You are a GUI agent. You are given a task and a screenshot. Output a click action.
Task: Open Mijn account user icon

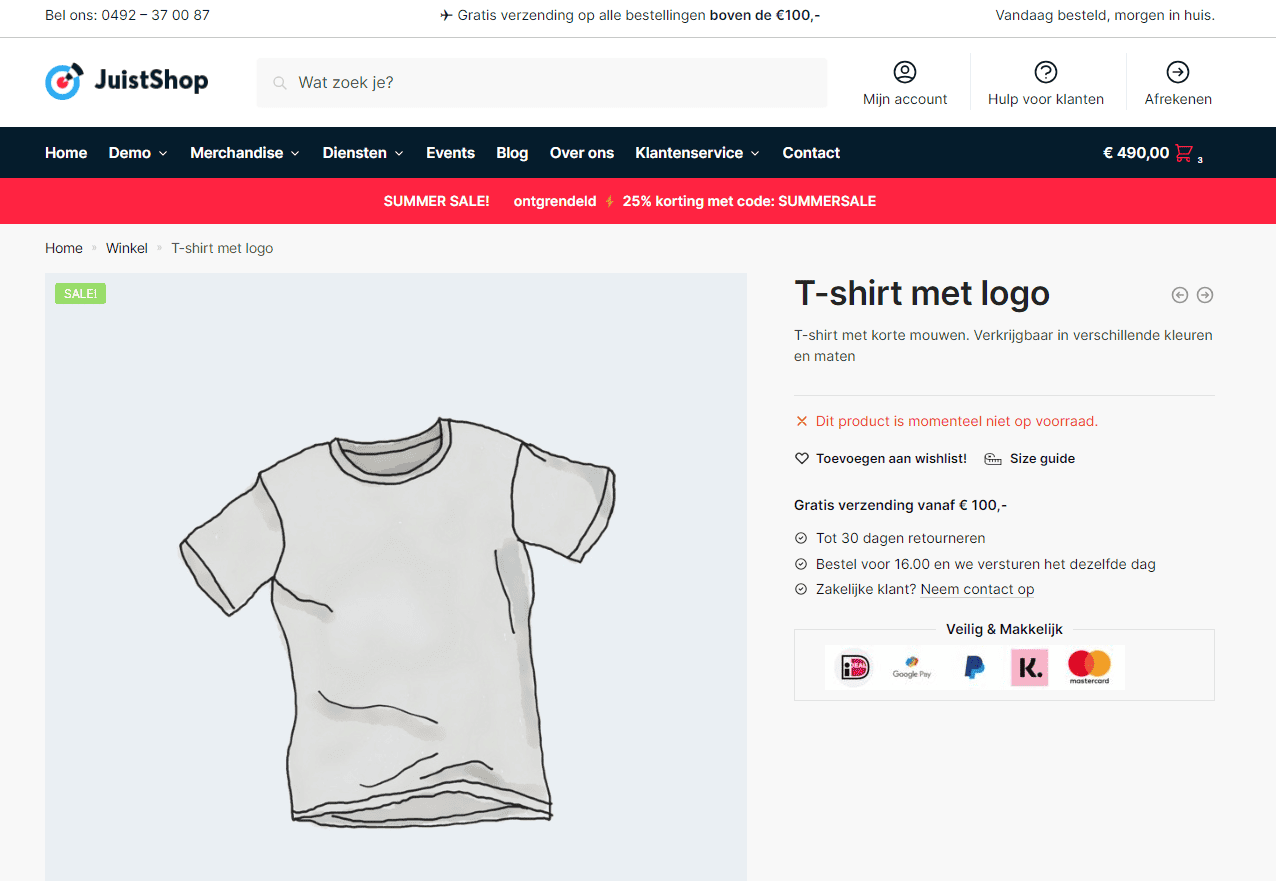tap(904, 72)
